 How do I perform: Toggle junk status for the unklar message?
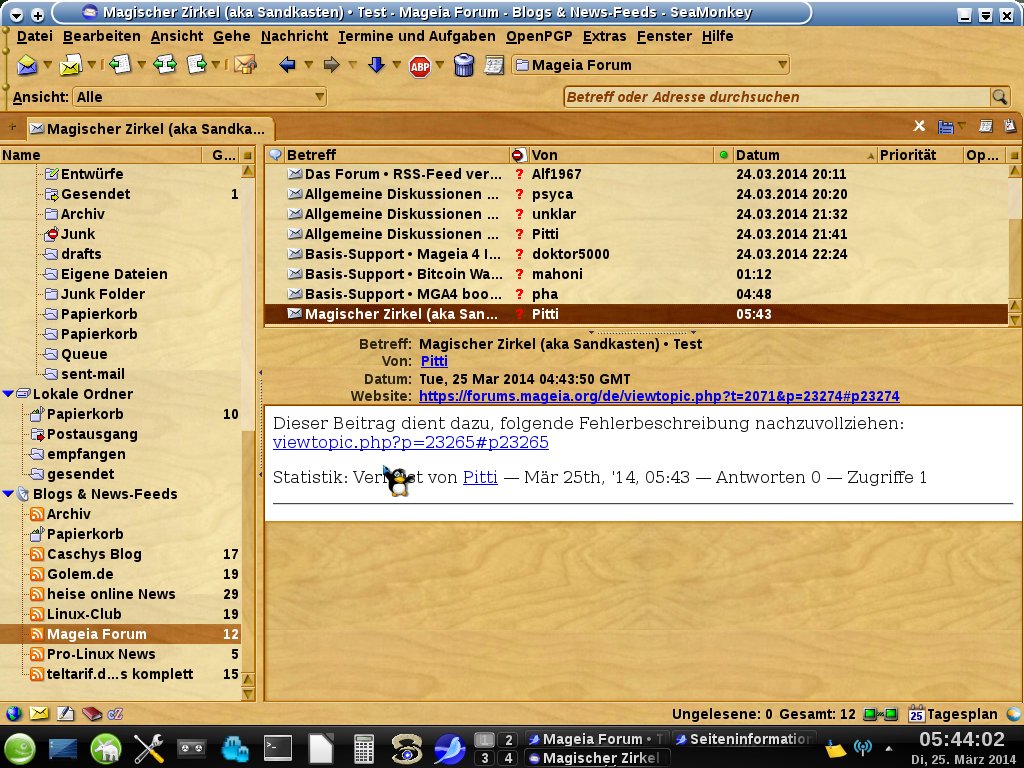pos(519,214)
